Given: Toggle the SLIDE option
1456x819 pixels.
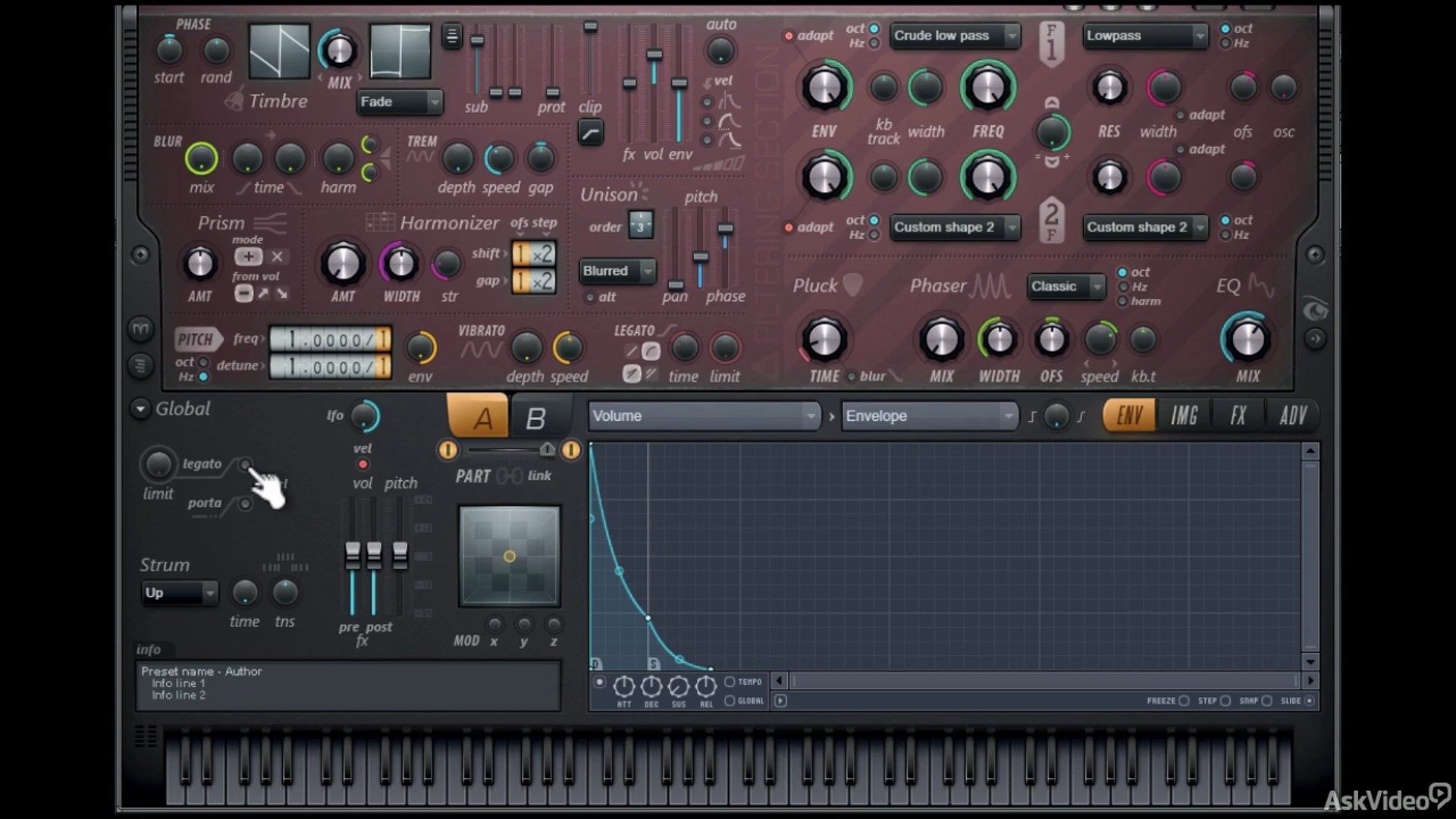Looking at the screenshot, I should click(x=1309, y=701).
